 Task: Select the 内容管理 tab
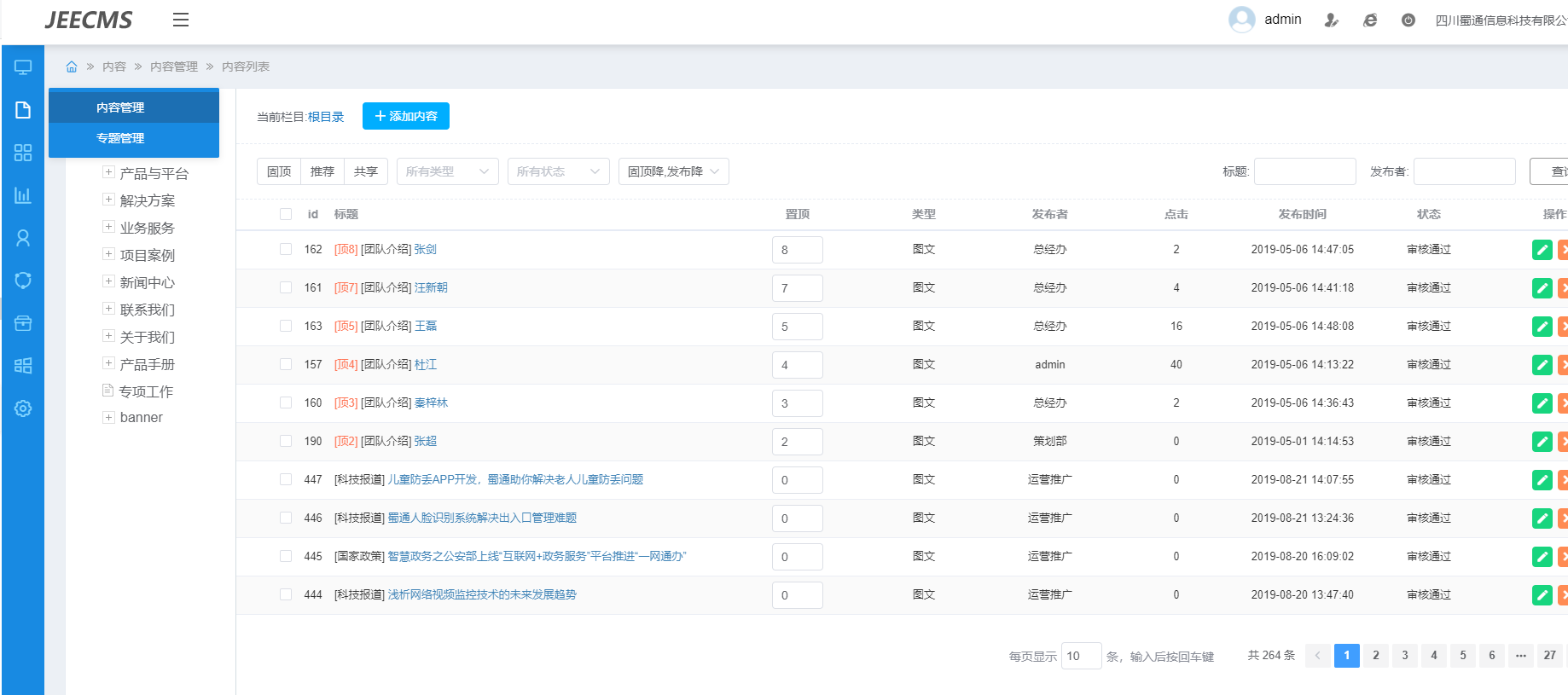(120, 107)
